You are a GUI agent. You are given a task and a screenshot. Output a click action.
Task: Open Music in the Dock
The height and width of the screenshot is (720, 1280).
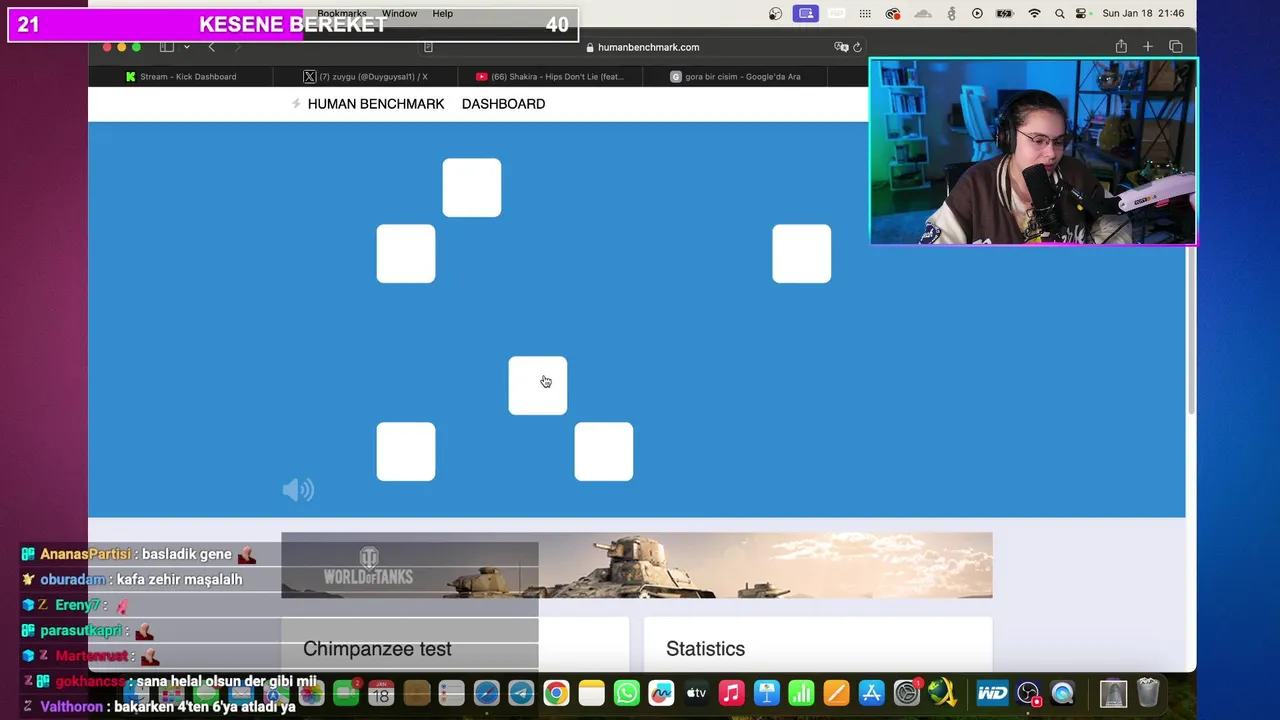(x=731, y=693)
